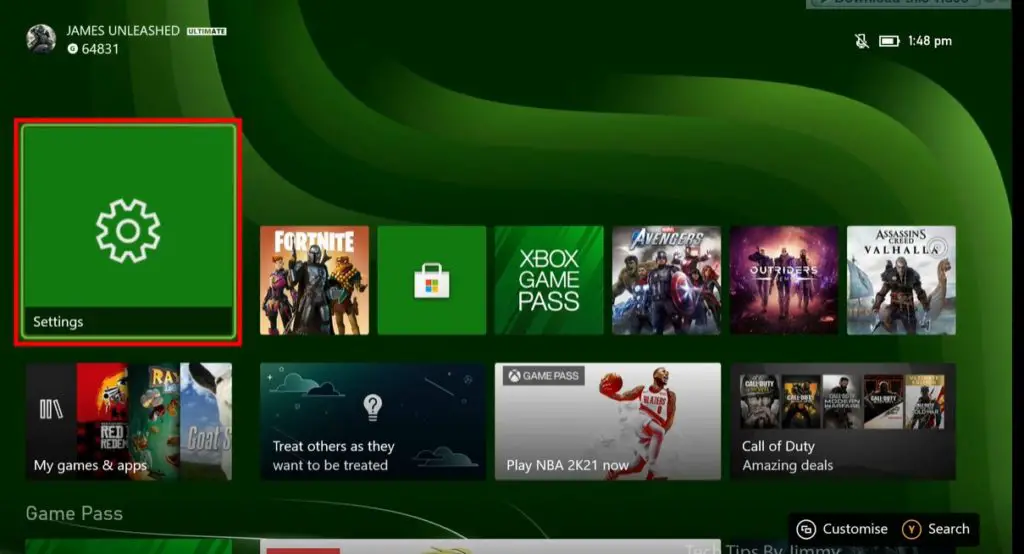Open the Play NBA 2K21 now tile
Viewport: 1024px width, 554px height.
tap(607, 421)
